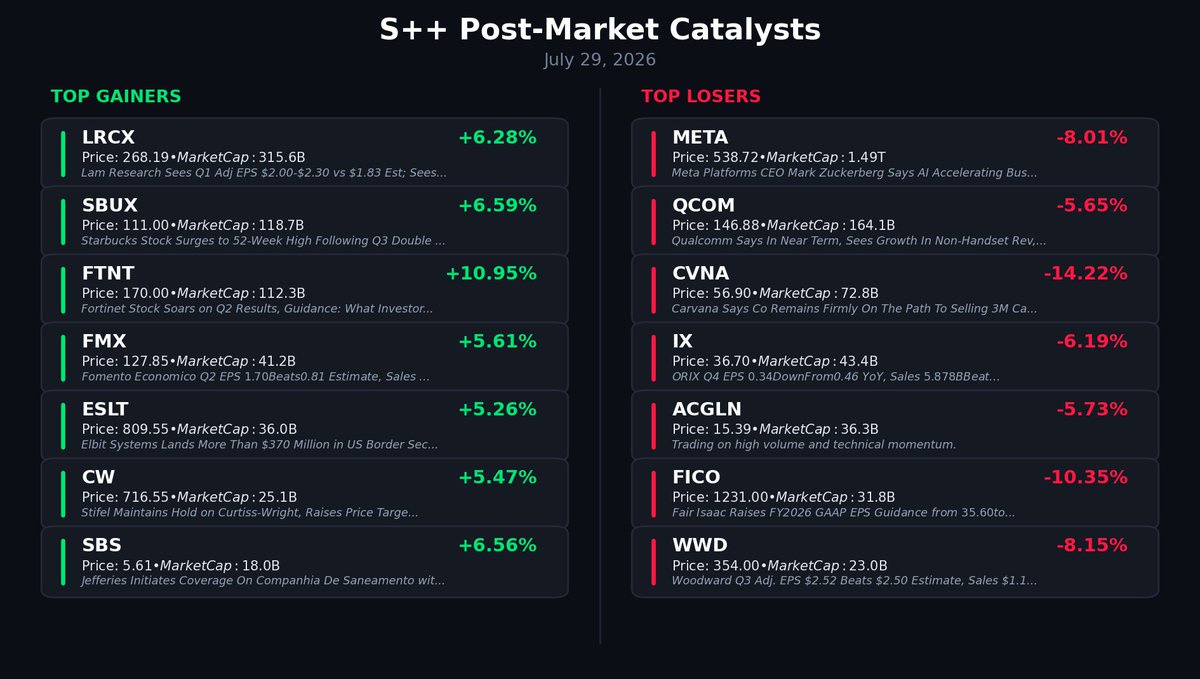Open the FMX headline about Fomento Economico
The height and width of the screenshot is (679, 1200).
tap(255, 377)
